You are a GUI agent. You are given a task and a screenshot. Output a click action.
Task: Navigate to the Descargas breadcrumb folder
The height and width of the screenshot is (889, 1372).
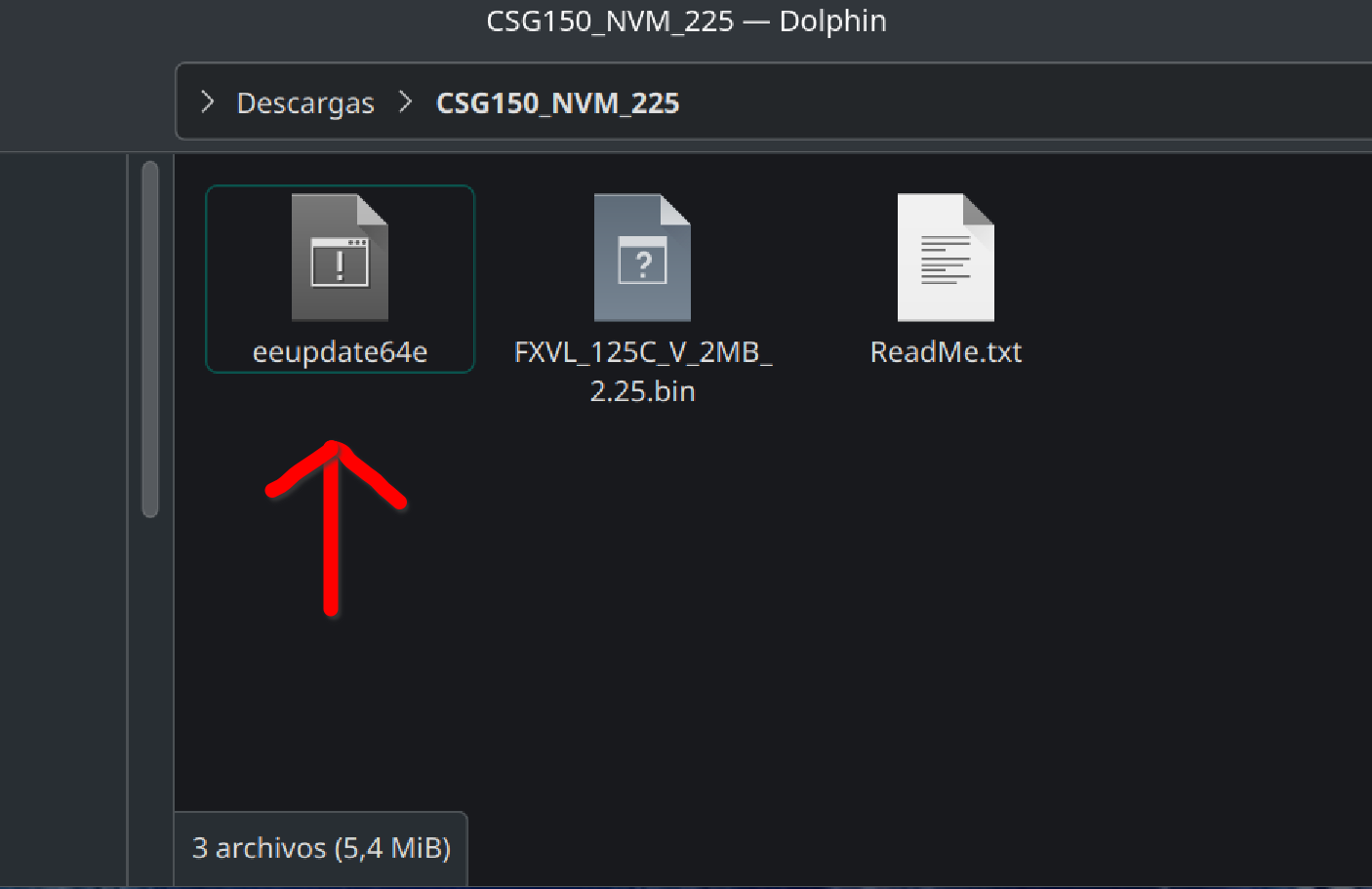305,102
